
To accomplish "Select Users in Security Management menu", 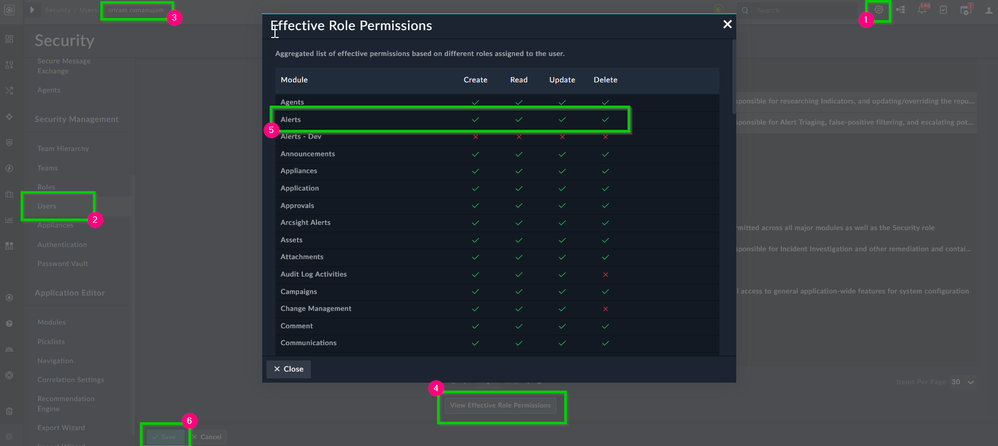I will [x=47, y=206].
